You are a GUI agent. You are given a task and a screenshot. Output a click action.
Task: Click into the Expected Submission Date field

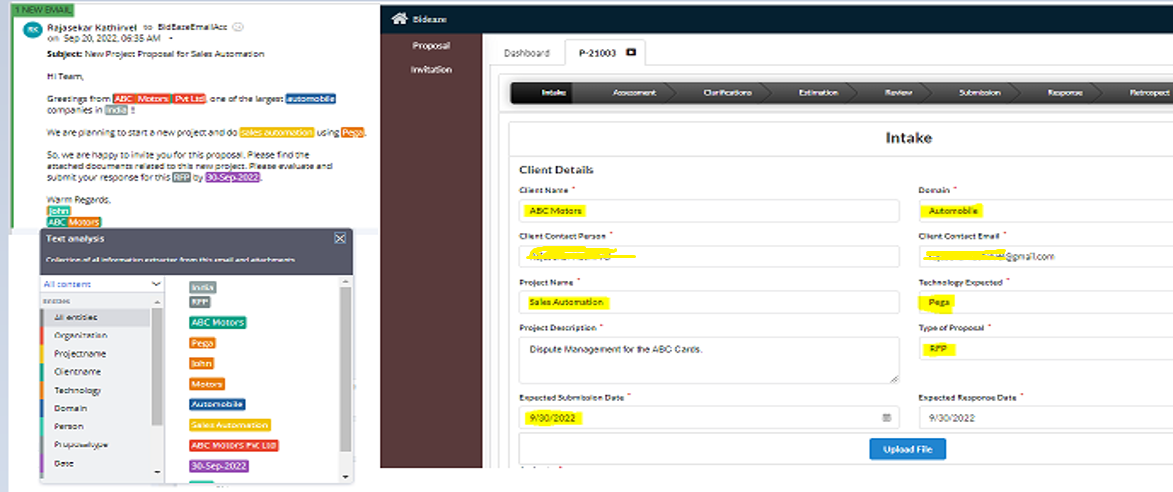tap(708, 417)
